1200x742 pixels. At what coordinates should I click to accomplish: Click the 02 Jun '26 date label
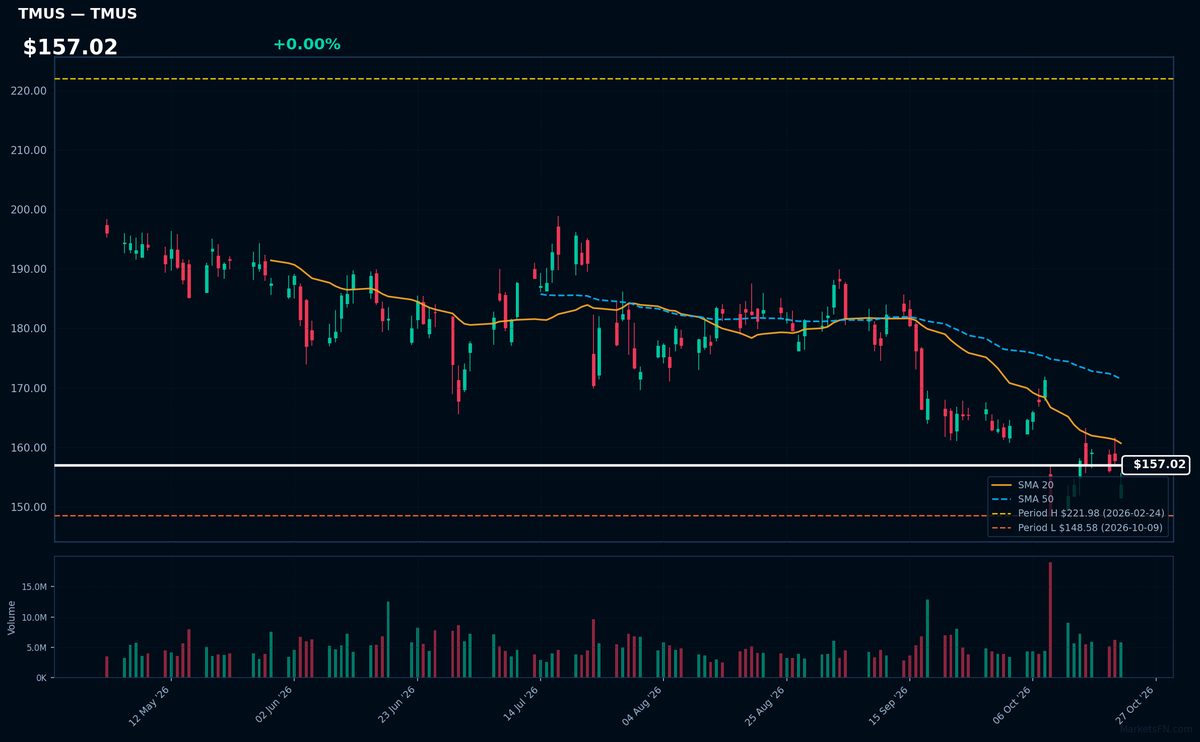coord(273,705)
